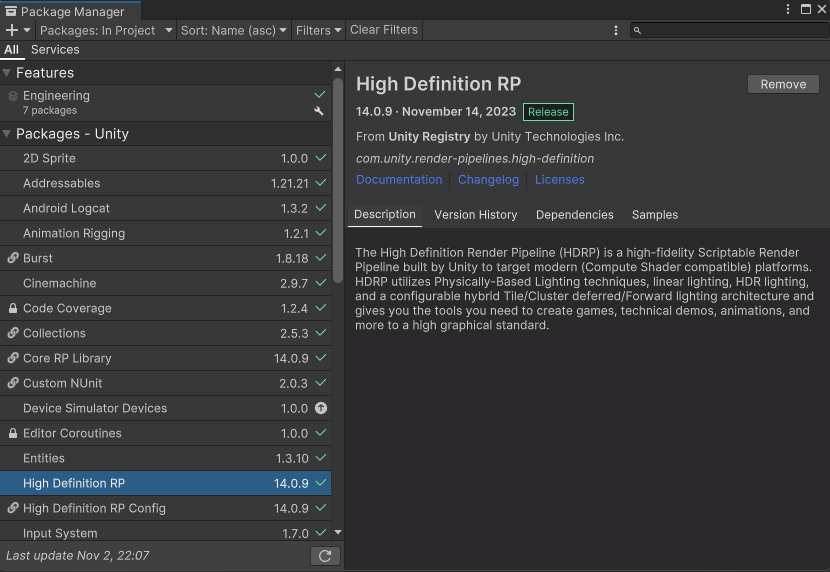Collapse the Packages - Unity section

(x=6, y=134)
